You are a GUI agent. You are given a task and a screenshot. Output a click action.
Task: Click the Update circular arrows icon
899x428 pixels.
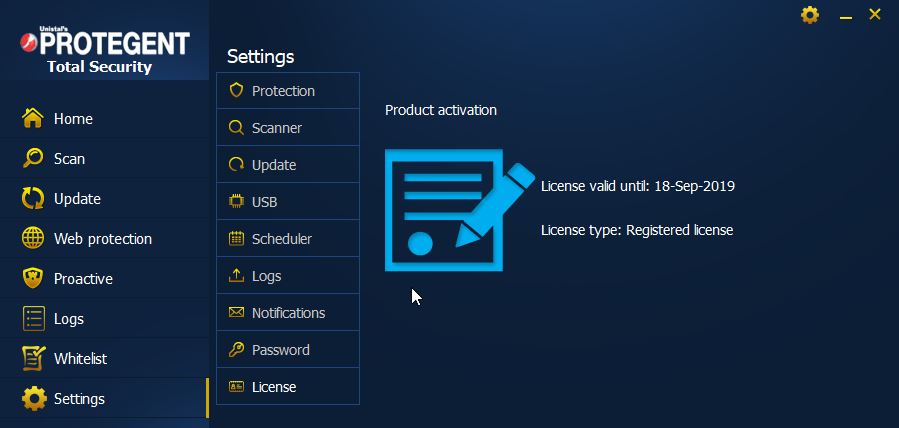34,199
